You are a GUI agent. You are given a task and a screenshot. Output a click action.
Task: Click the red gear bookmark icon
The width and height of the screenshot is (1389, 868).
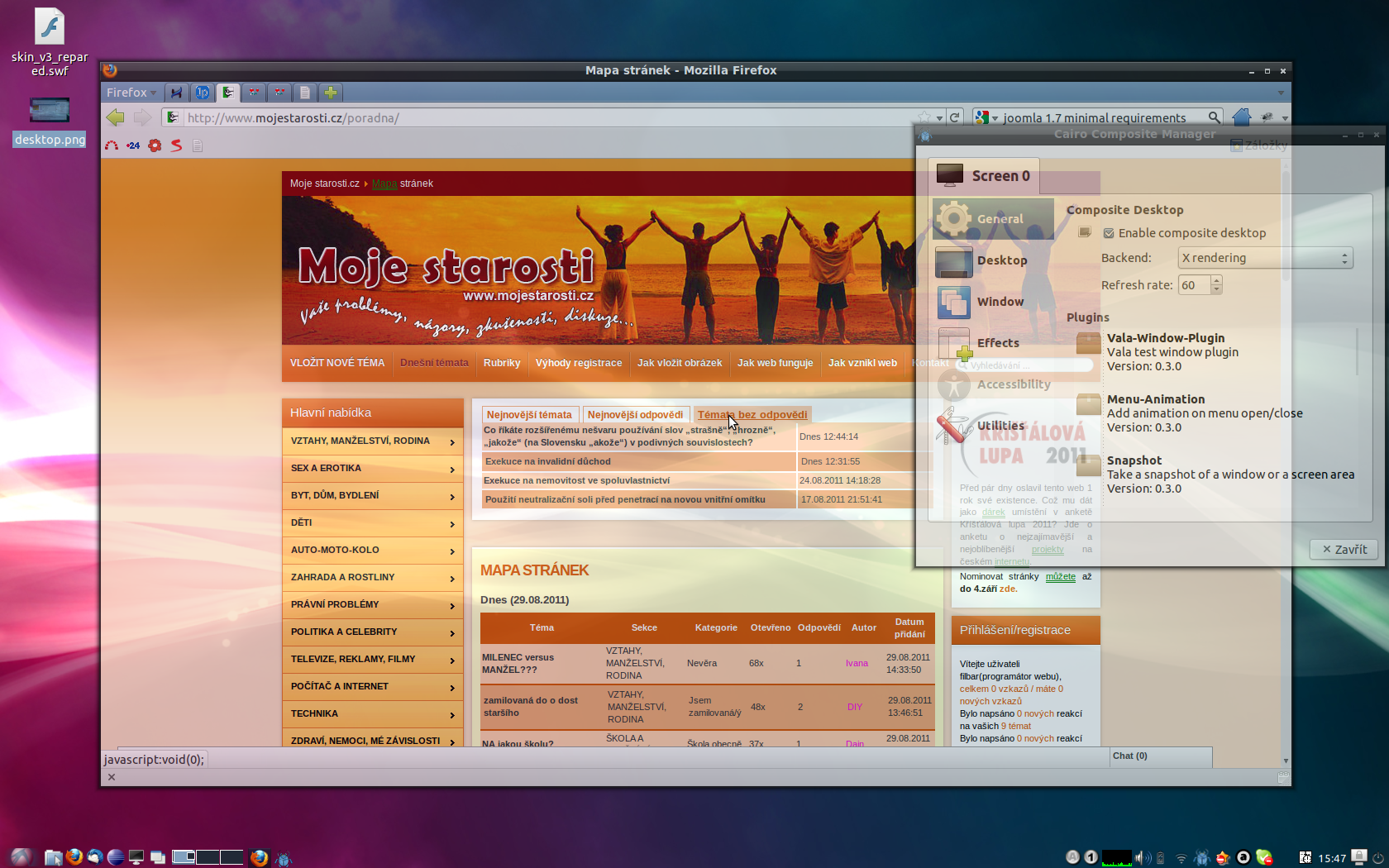point(155,145)
